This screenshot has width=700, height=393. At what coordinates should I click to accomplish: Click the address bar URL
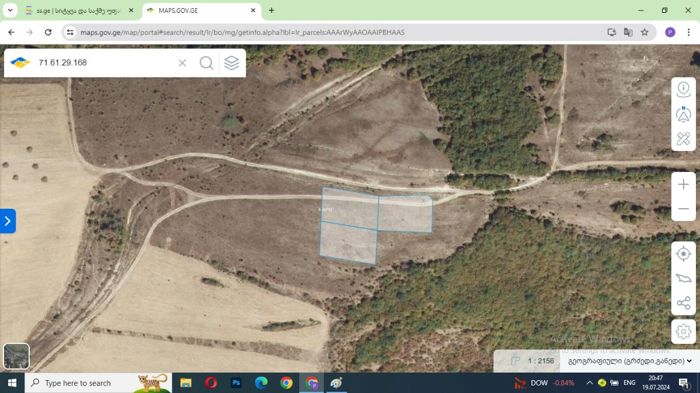tap(242, 32)
